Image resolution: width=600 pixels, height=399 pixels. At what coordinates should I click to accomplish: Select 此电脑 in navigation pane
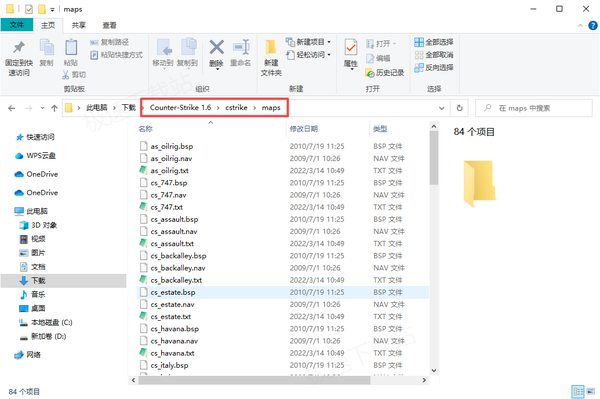click(31, 211)
